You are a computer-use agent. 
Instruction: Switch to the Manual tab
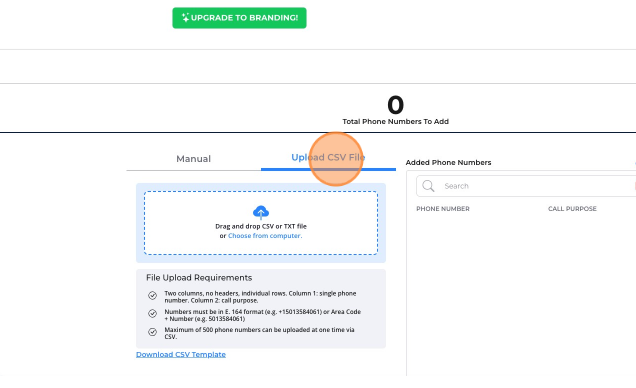click(x=193, y=159)
